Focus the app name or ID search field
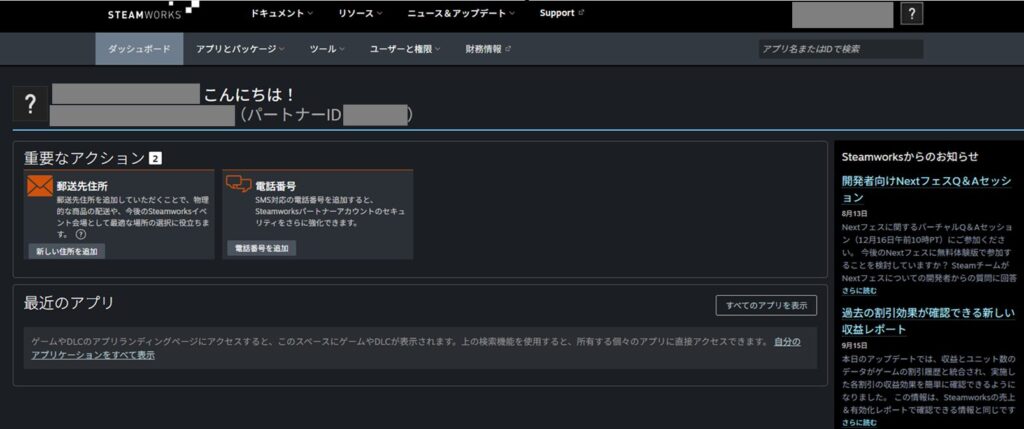1024x429 pixels. point(840,49)
